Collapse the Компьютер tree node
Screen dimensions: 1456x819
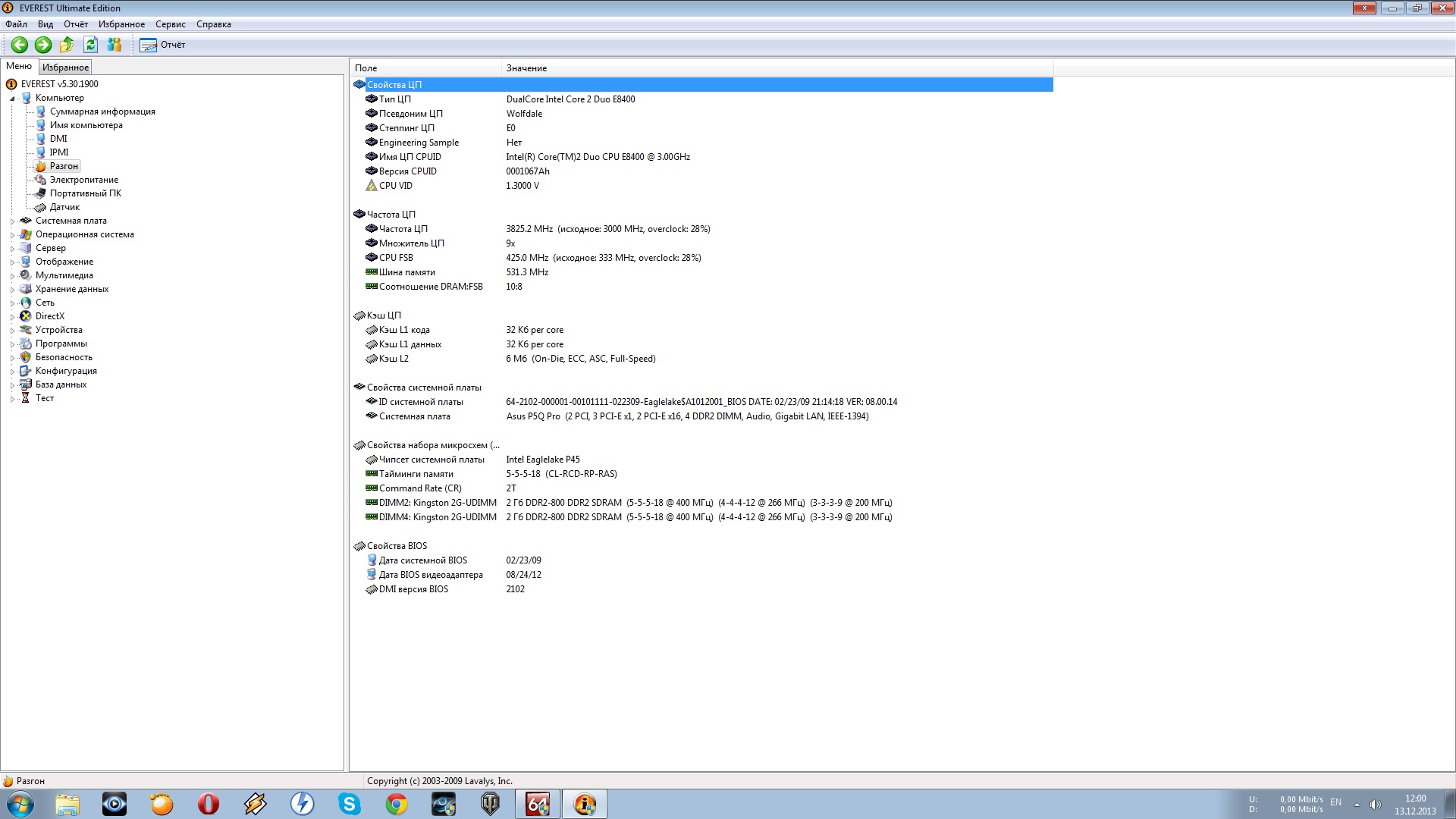[12, 99]
